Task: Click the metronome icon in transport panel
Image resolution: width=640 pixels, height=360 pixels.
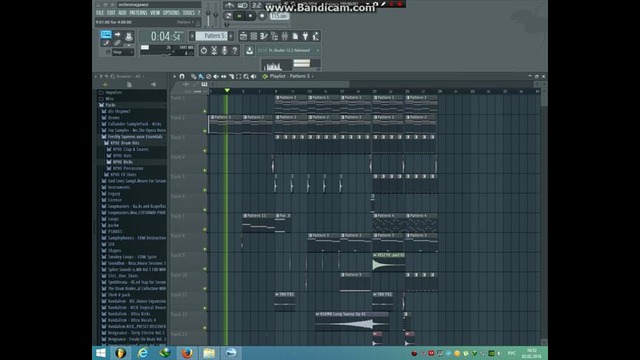Action: tap(230, 5)
